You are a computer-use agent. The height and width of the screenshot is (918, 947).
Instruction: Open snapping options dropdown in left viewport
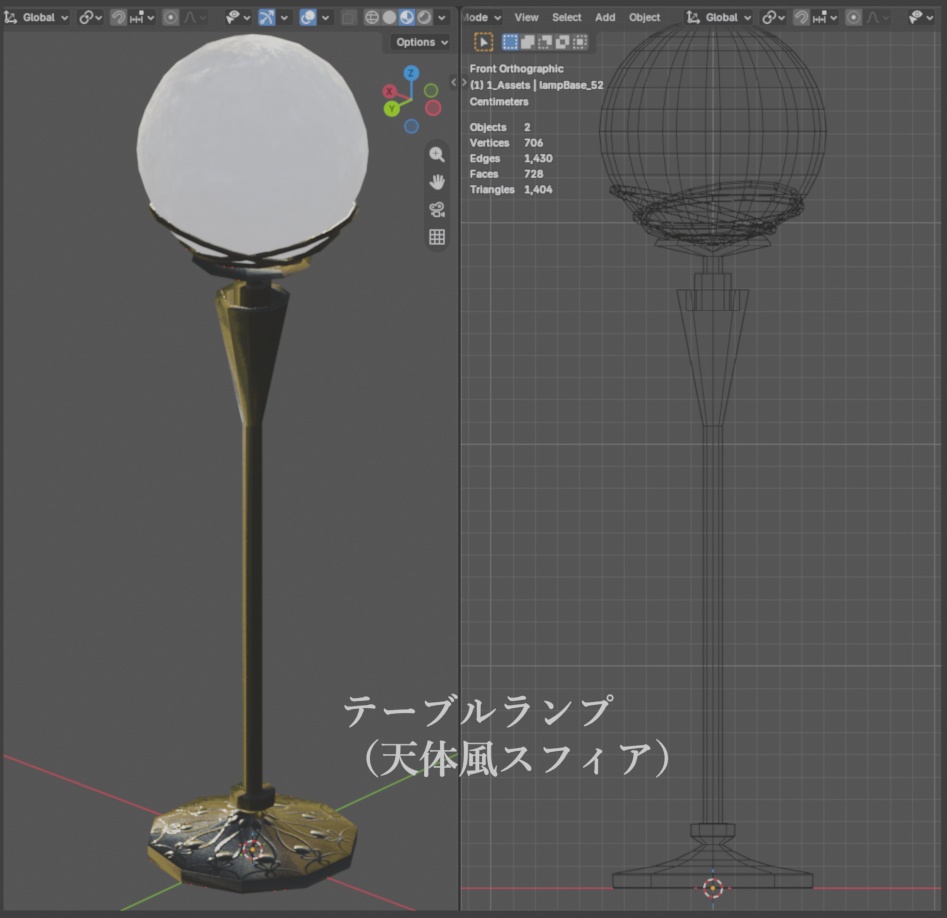click(142, 18)
